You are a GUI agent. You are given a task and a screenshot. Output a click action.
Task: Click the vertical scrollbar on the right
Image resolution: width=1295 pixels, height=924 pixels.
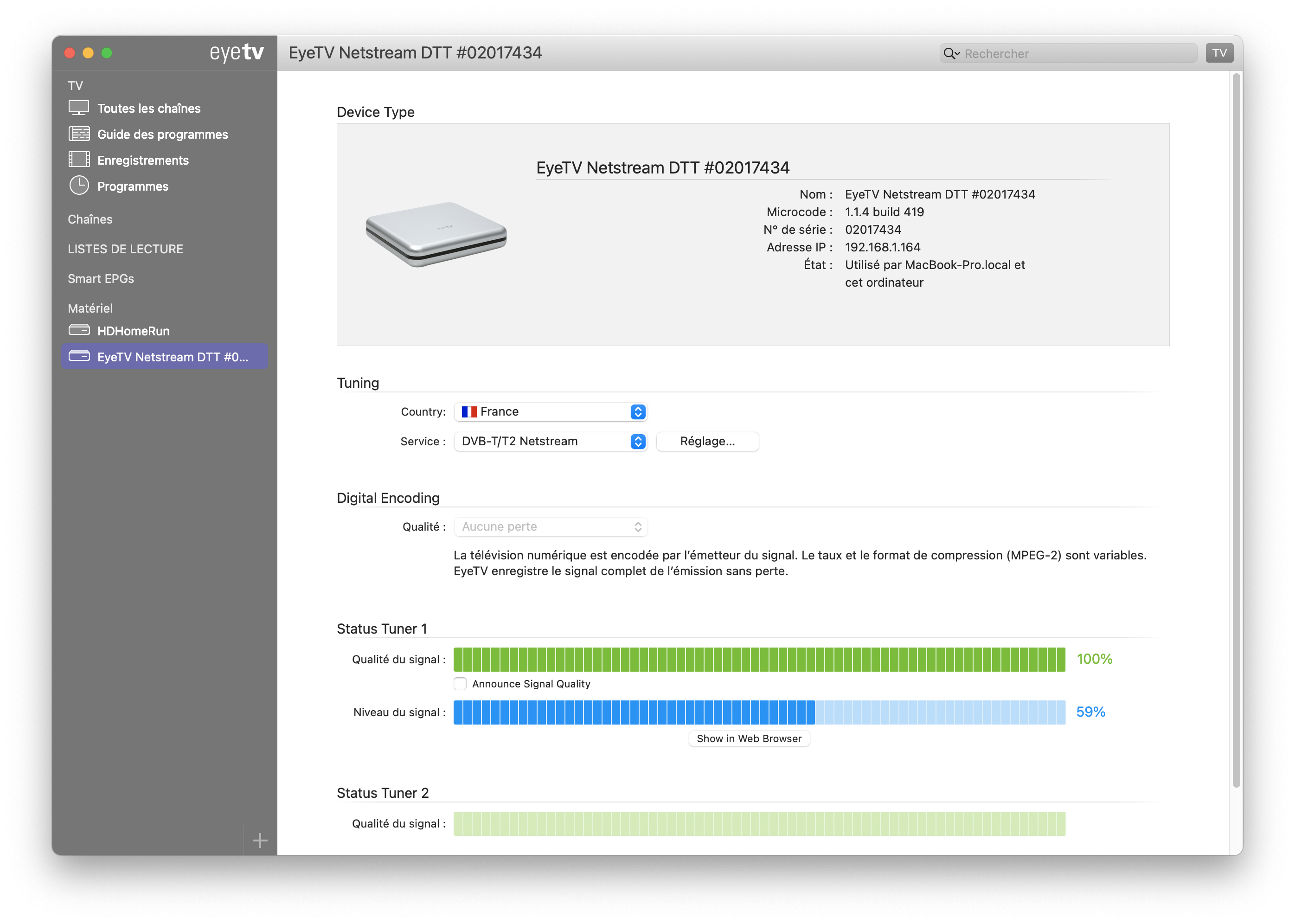tap(1236, 431)
